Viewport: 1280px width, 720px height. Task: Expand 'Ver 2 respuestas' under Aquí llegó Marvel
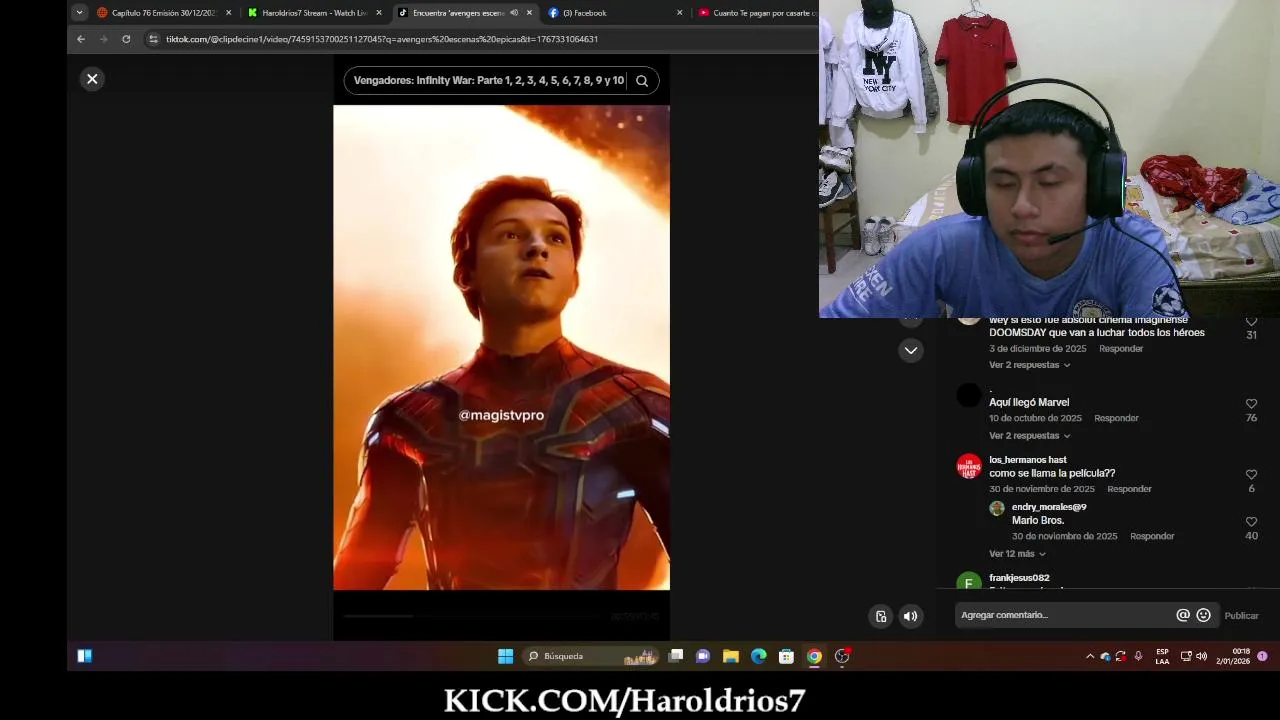1029,436
